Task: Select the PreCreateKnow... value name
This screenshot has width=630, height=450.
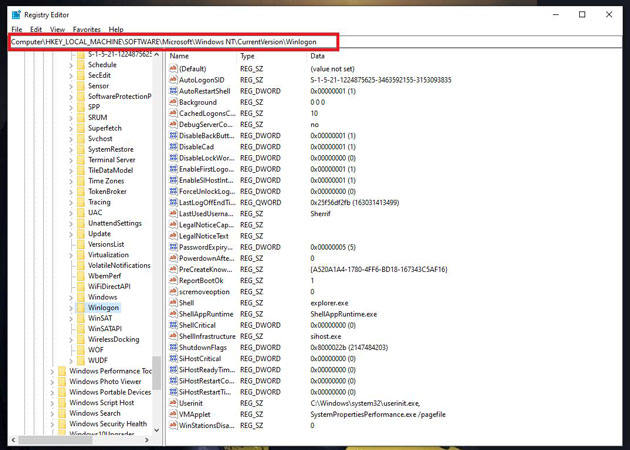Action: pyautogui.click(x=206, y=269)
